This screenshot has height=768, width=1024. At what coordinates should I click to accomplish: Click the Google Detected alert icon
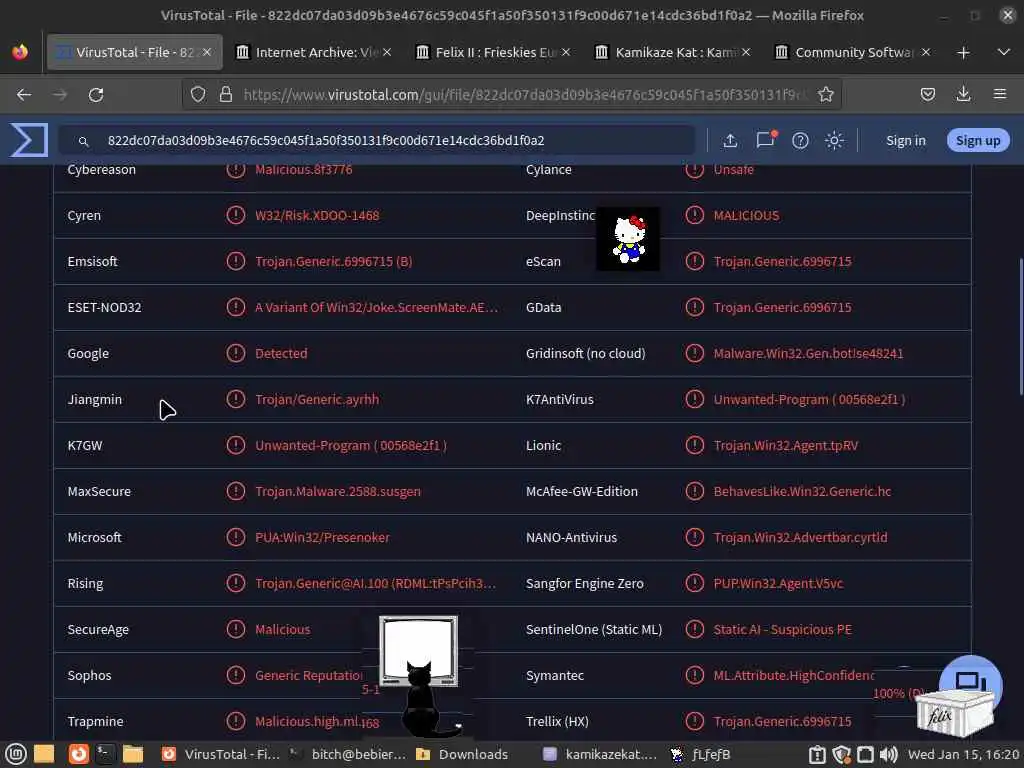[x=235, y=353]
